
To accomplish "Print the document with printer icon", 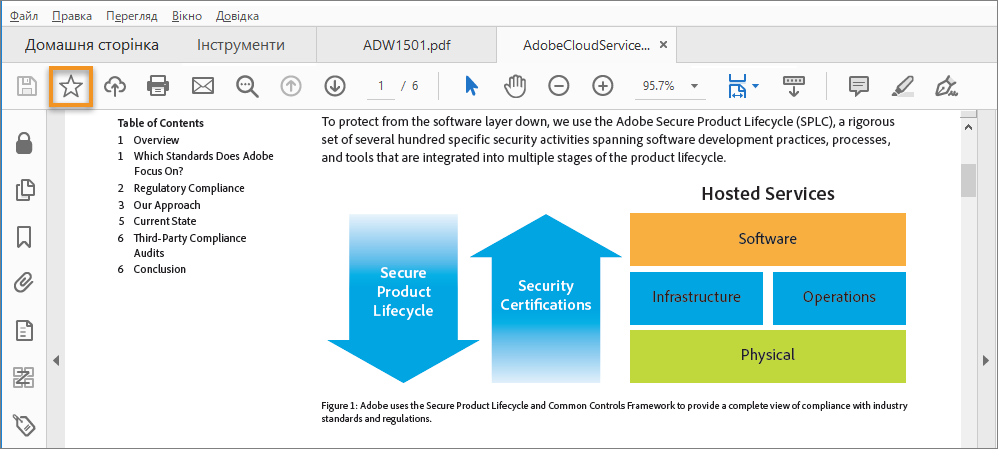I will (158, 86).
